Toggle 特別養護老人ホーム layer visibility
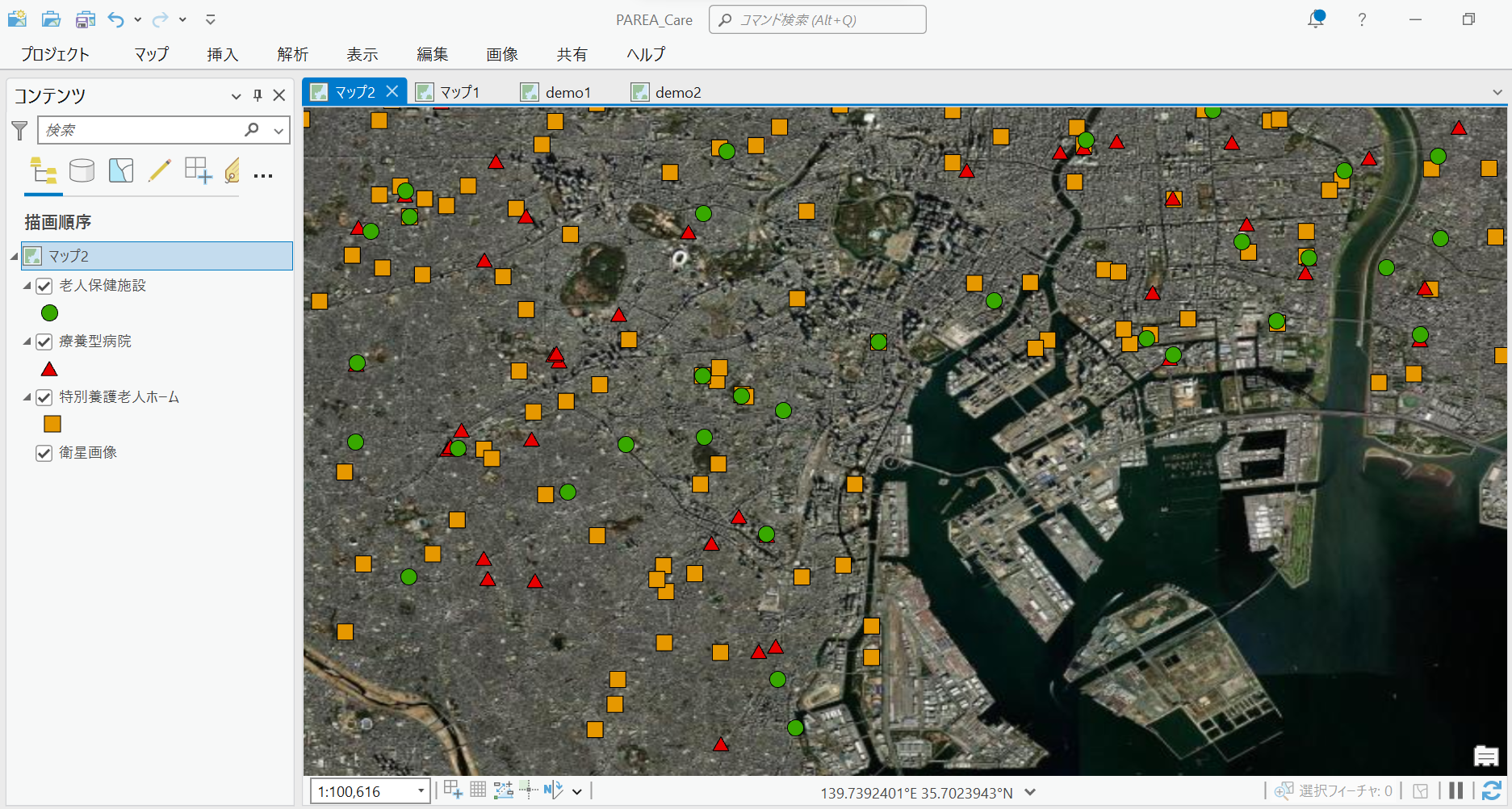This screenshot has height=809, width=1512. pyautogui.click(x=44, y=397)
